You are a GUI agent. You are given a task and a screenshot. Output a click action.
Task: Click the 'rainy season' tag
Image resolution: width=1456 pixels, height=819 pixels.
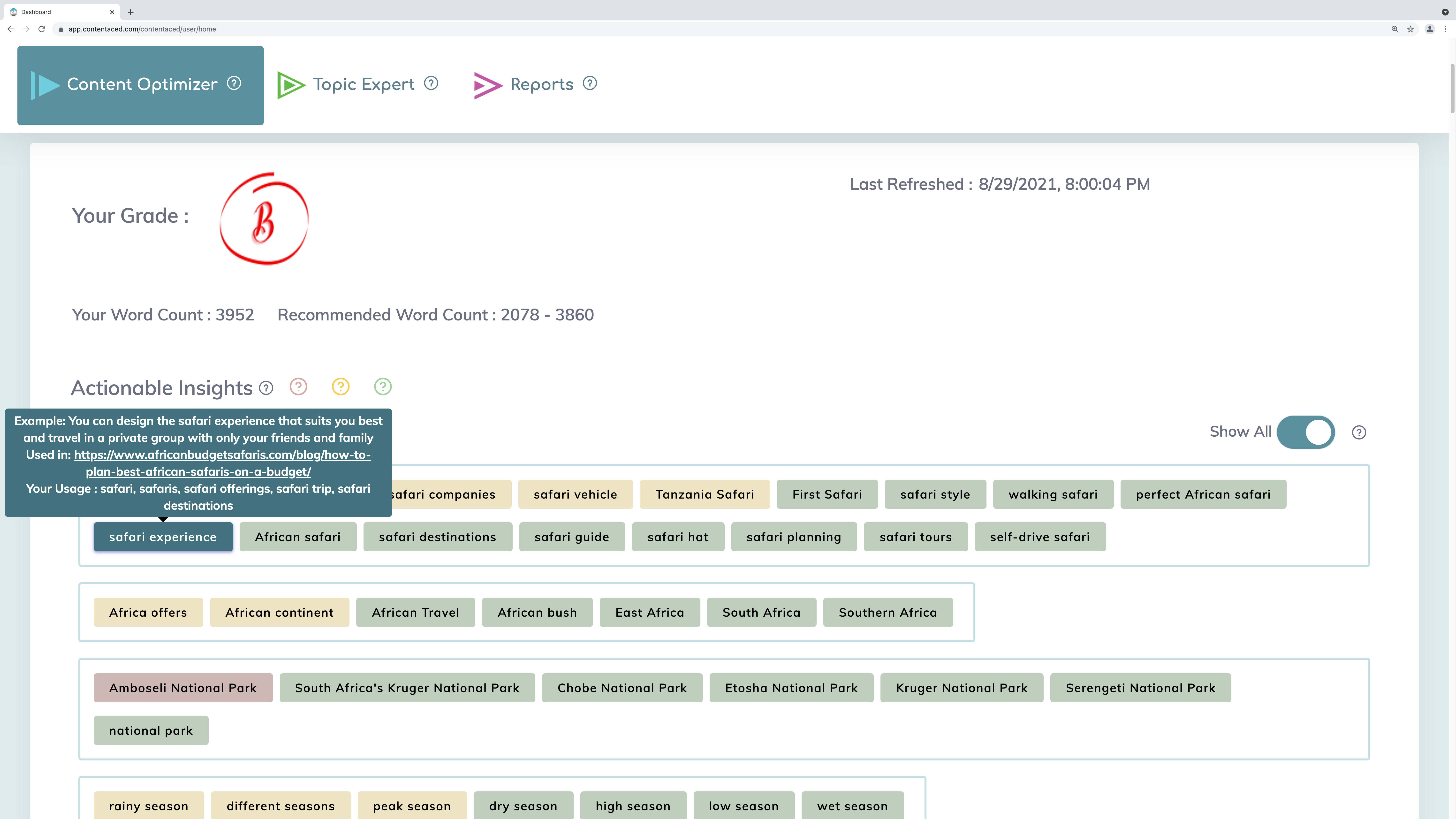[149, 805]
